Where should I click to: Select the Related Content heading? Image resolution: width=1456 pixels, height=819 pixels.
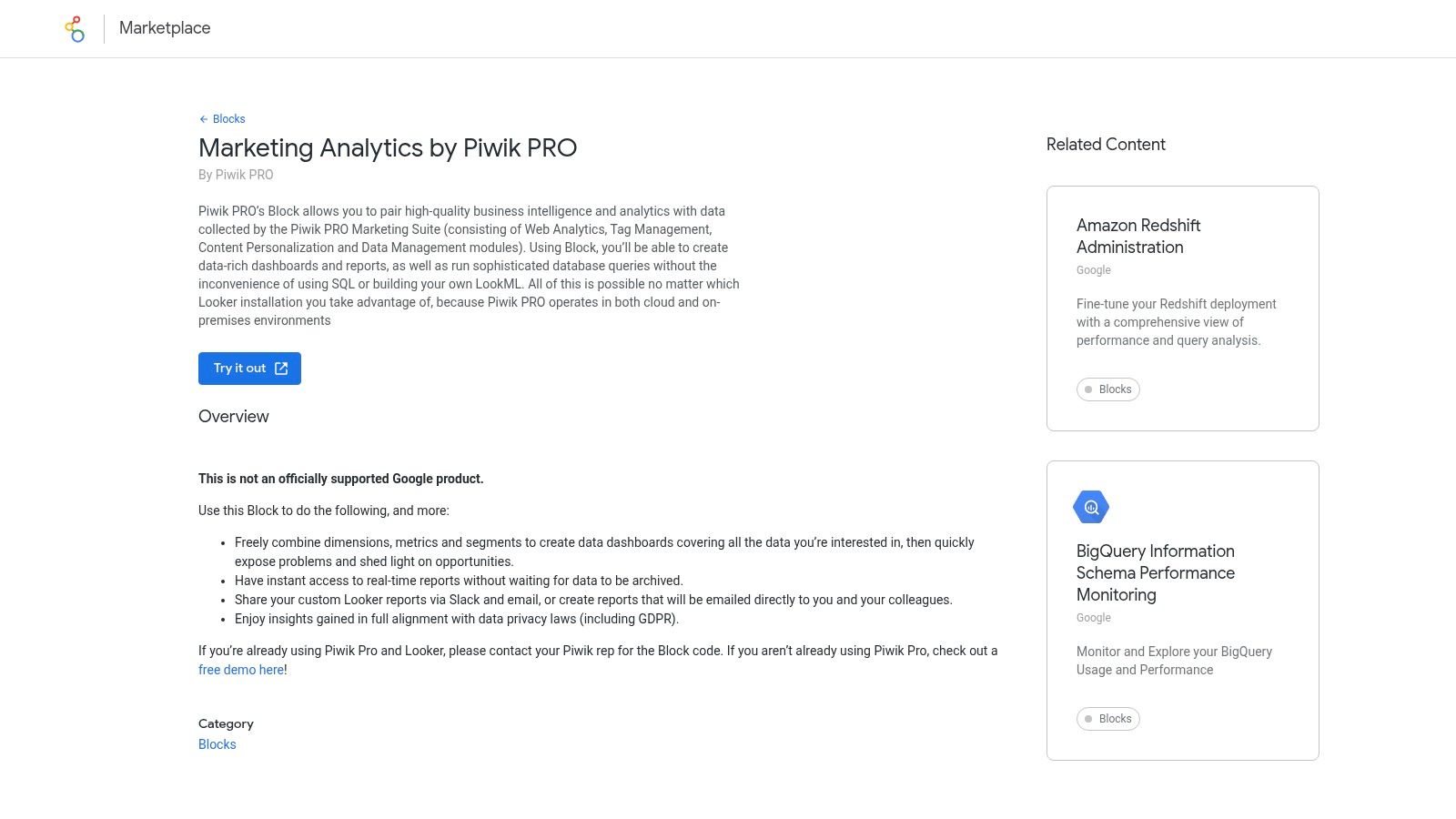[1106, 144]
